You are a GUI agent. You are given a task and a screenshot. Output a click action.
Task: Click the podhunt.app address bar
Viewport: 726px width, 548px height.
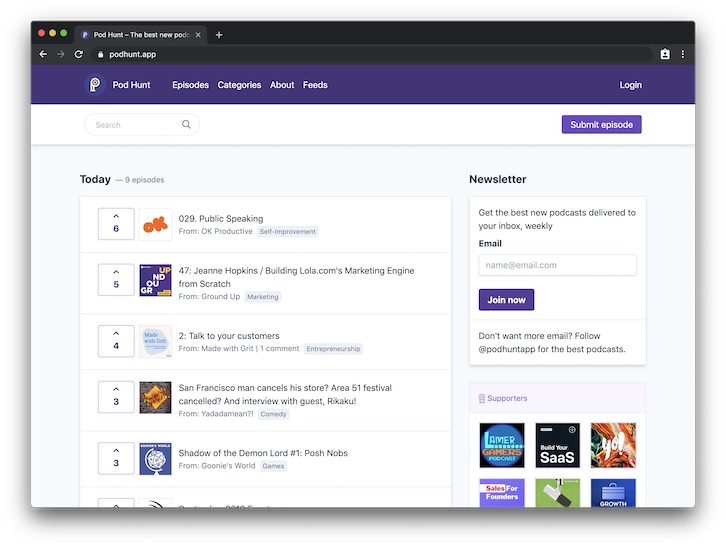[x=370, y=54]
